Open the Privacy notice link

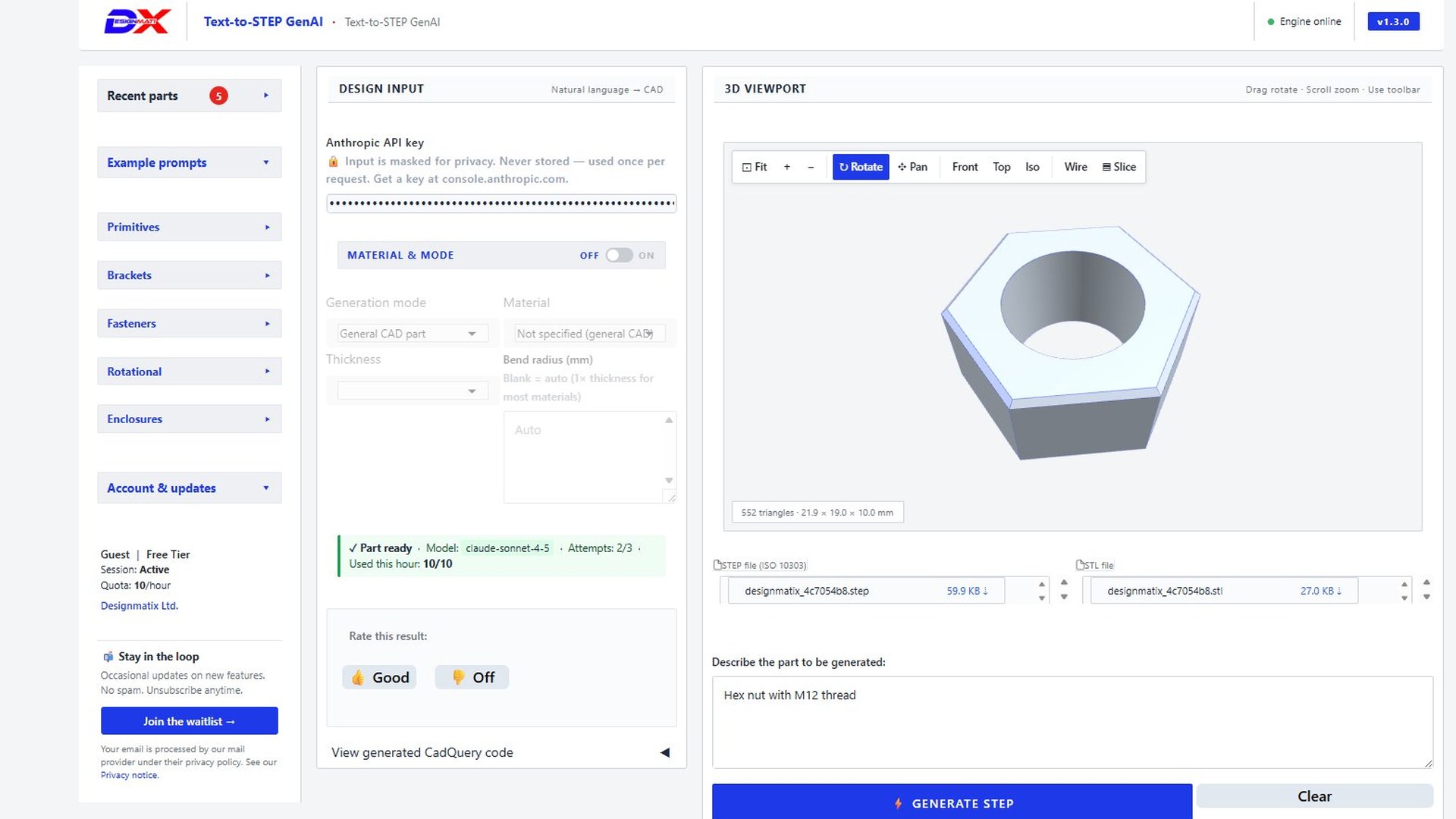tap(129, 775)
